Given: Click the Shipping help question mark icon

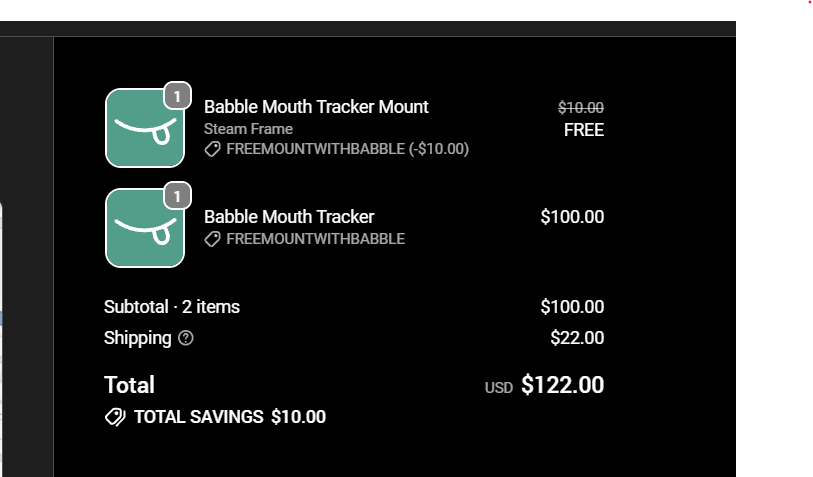Looking at the screenshot, I should tap(186, 338).
